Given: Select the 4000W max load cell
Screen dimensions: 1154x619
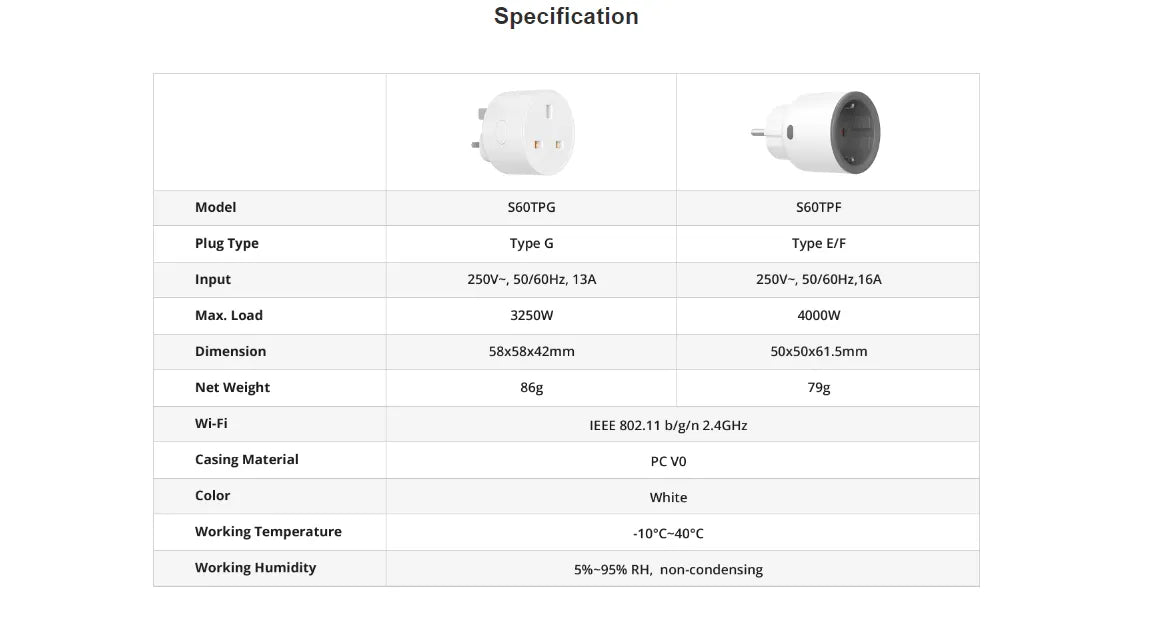Looking at the screenshot, I should click(819, 316).
